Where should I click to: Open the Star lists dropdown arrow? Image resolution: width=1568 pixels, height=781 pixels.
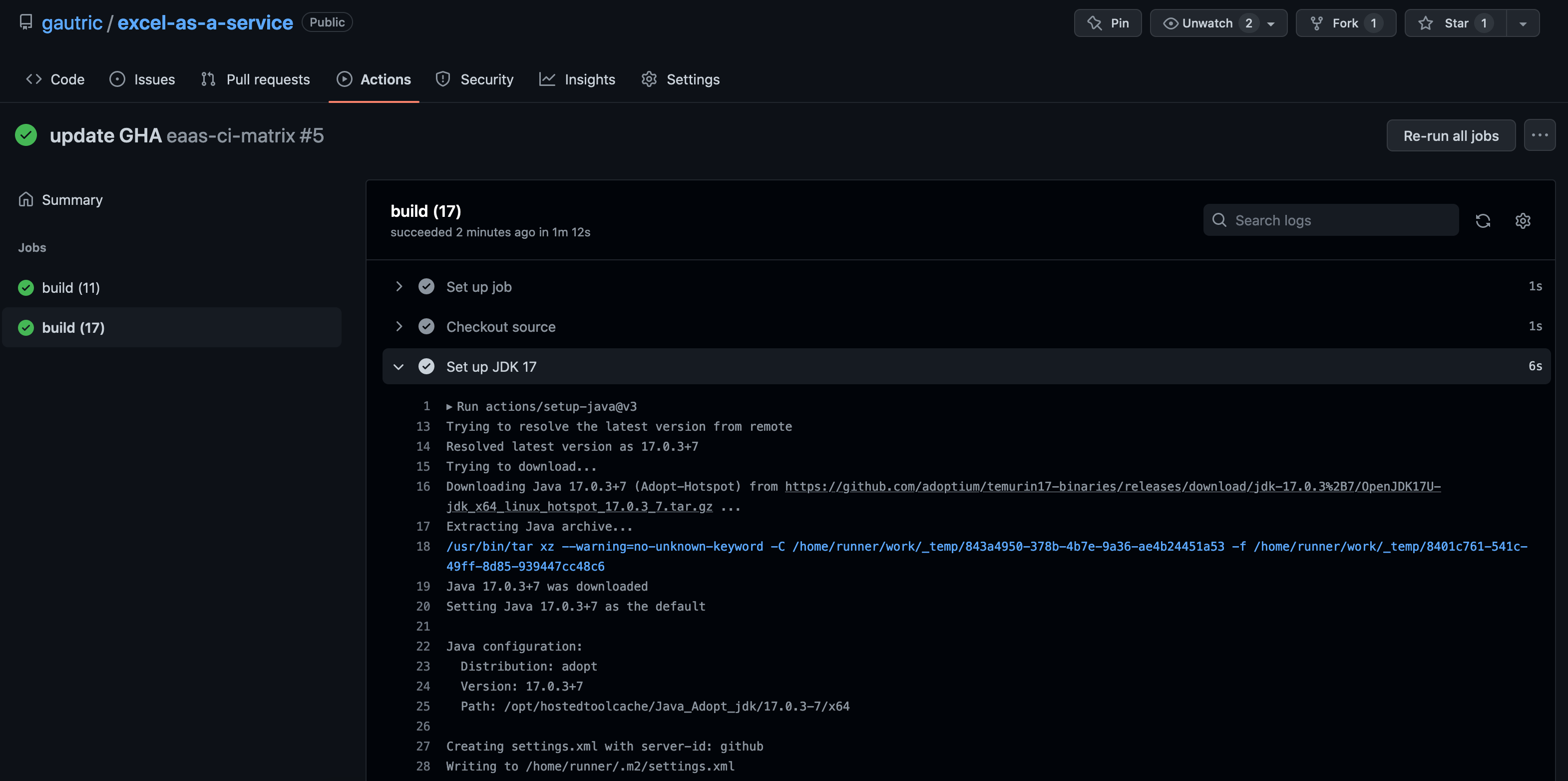pyautogui.click(x=1523, y=23)
